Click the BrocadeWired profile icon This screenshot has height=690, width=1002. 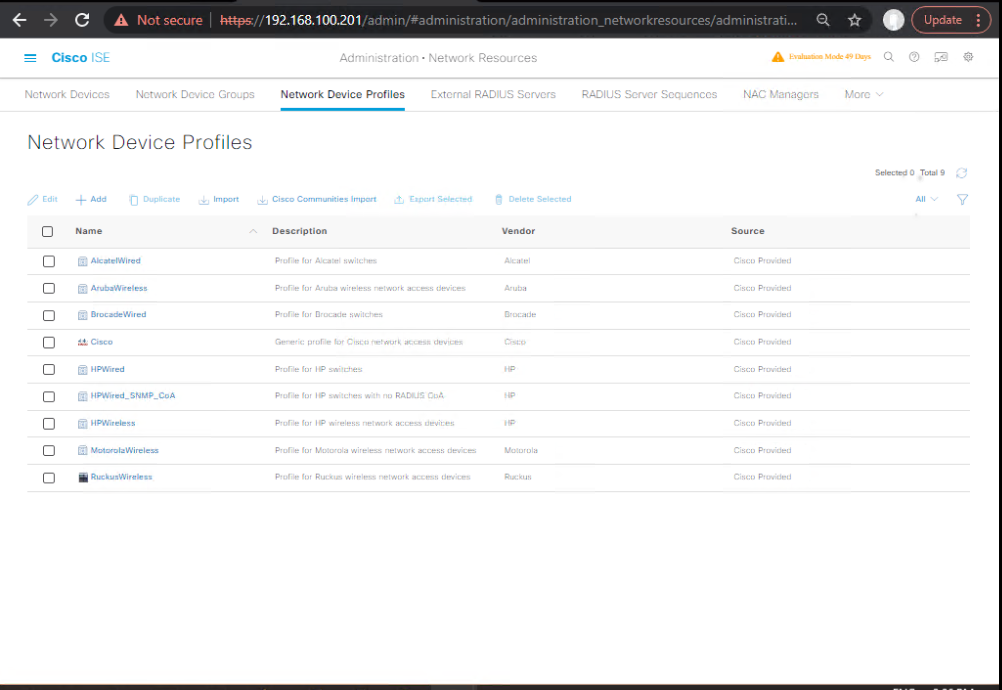point(82,315)
